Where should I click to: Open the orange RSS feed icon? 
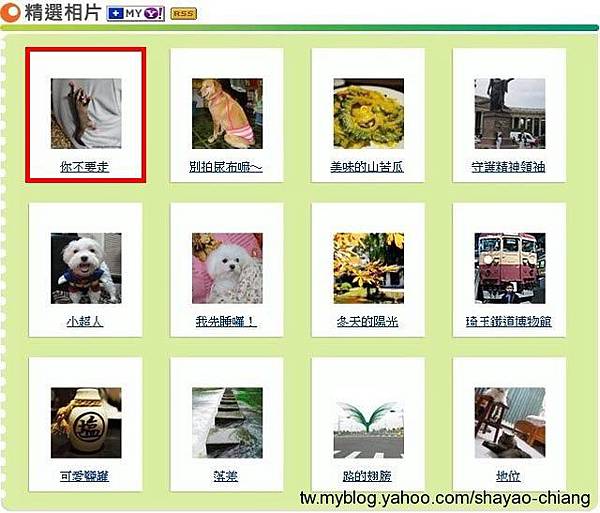(x=184, y=14)
